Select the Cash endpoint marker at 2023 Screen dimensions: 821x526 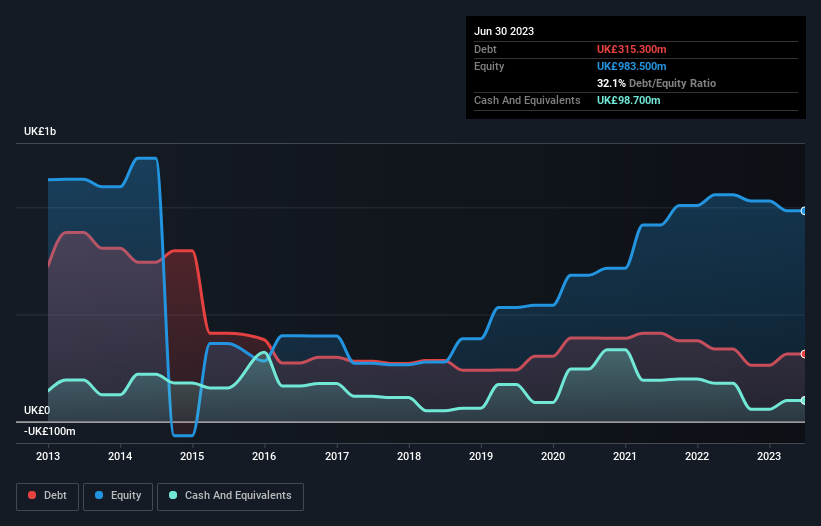804,400
